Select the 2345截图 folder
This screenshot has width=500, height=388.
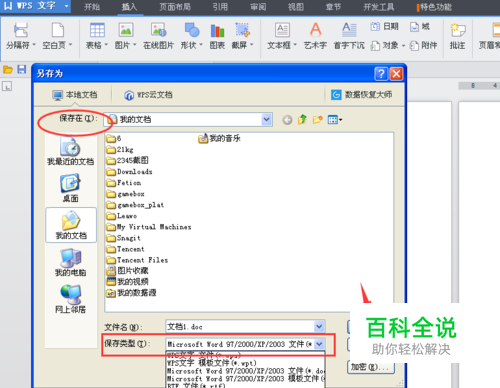point(127,161)
